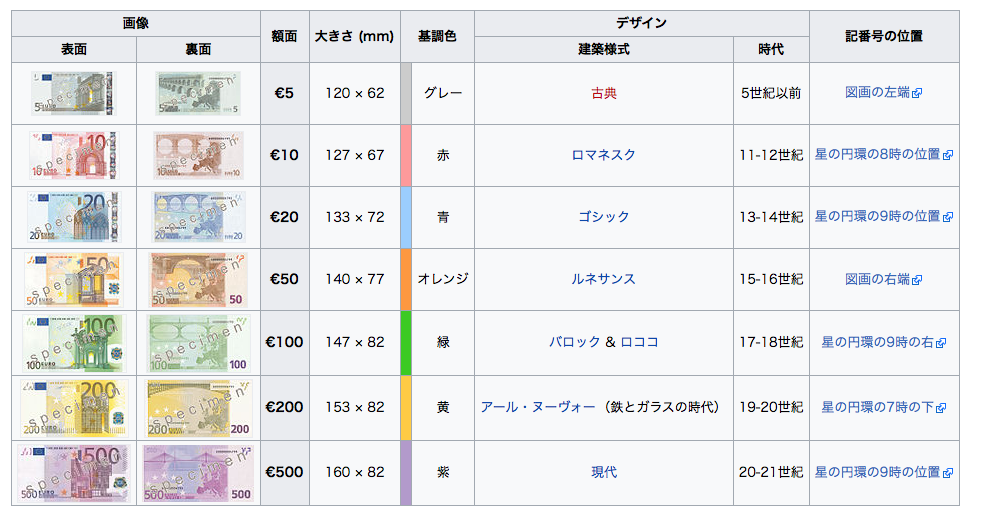View the €20 back side banknote image

point(198,217)
